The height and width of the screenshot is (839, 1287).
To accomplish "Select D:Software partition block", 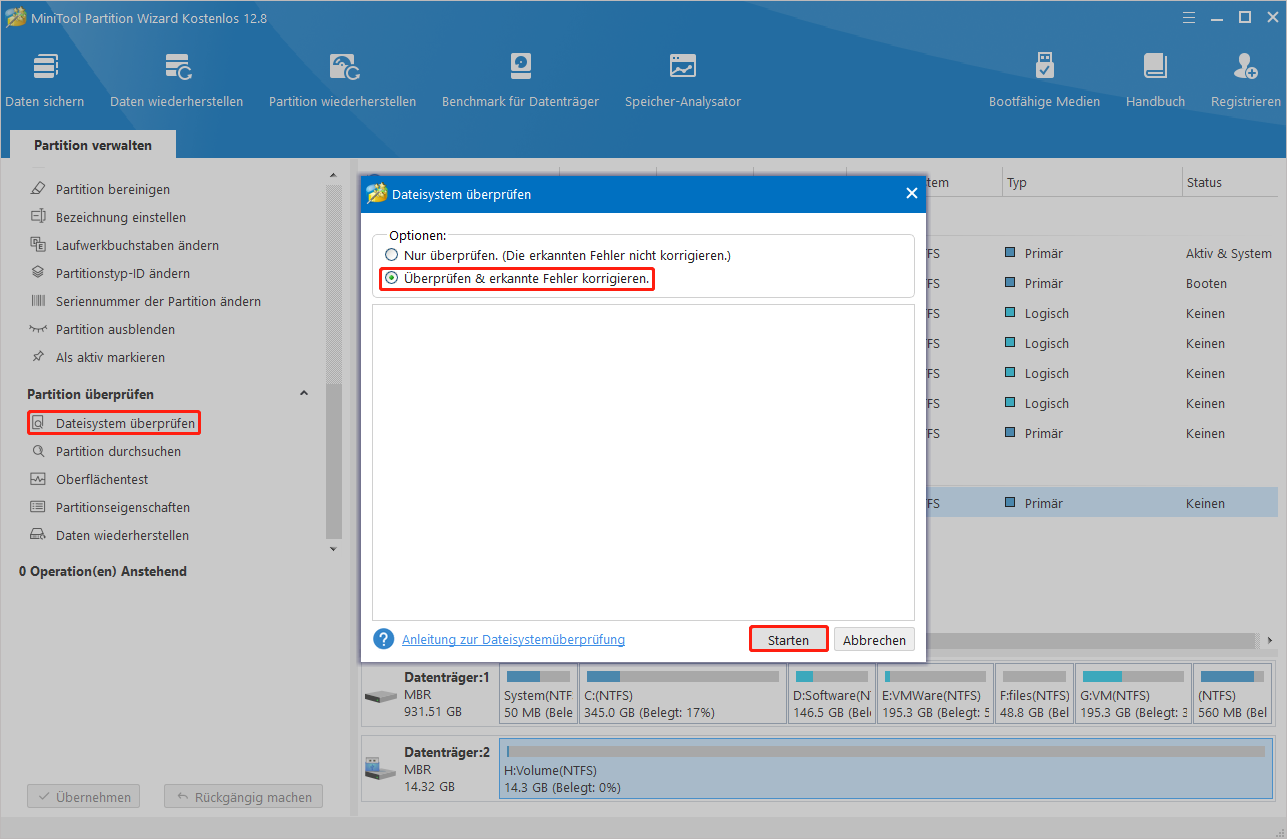I will tap(832, 694).
